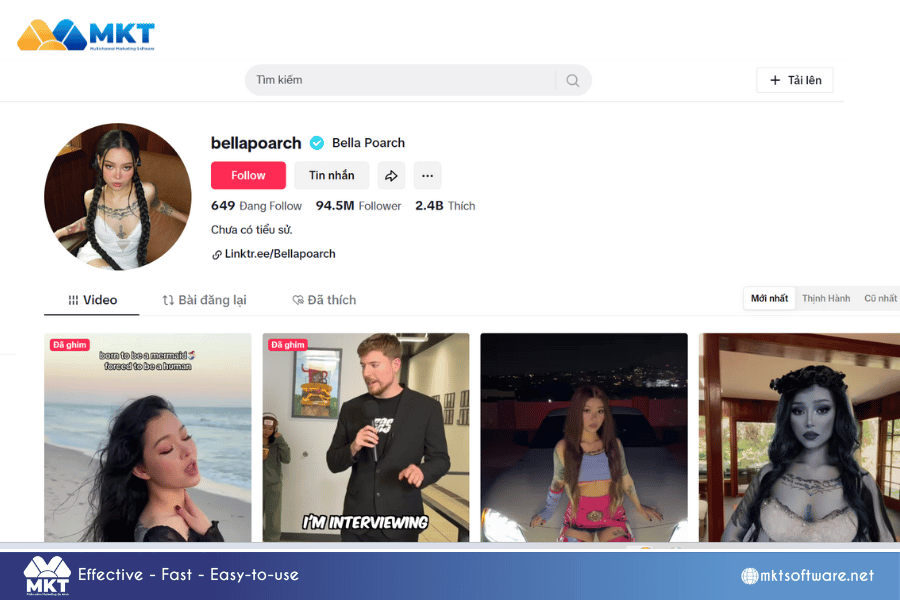Click the MKT logo at top left
900x600 pixels.
(86, 35)
